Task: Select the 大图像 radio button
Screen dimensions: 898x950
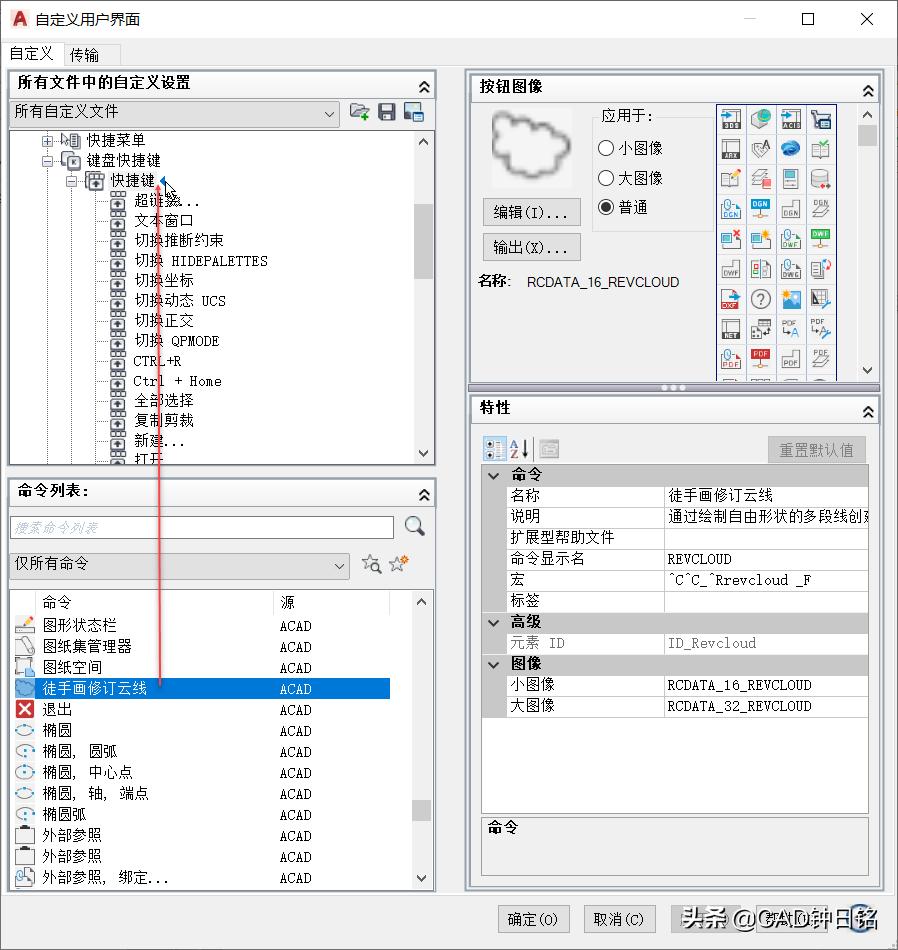Action: pos(605,177)
